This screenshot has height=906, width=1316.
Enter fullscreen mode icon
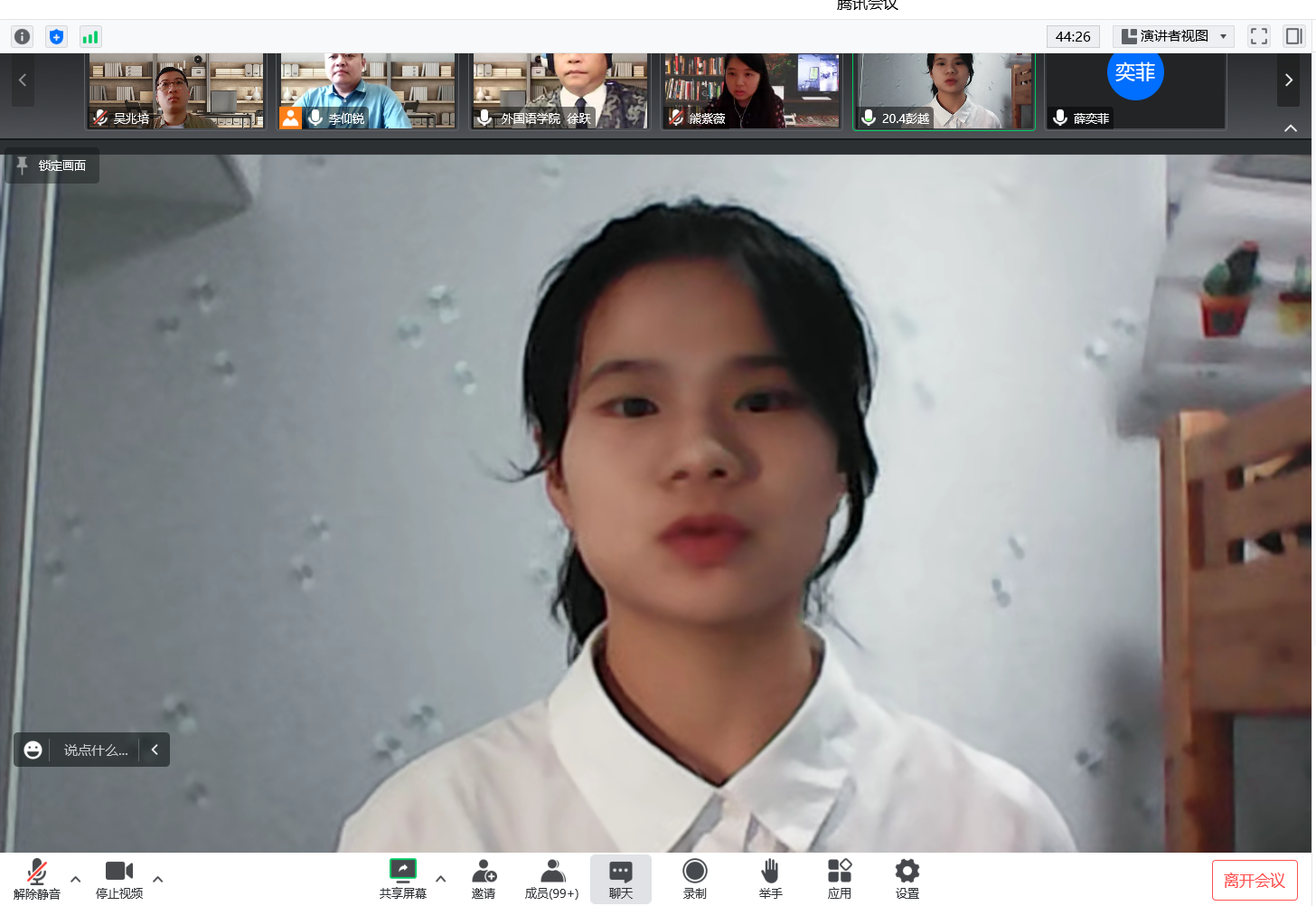[1258, 36]
